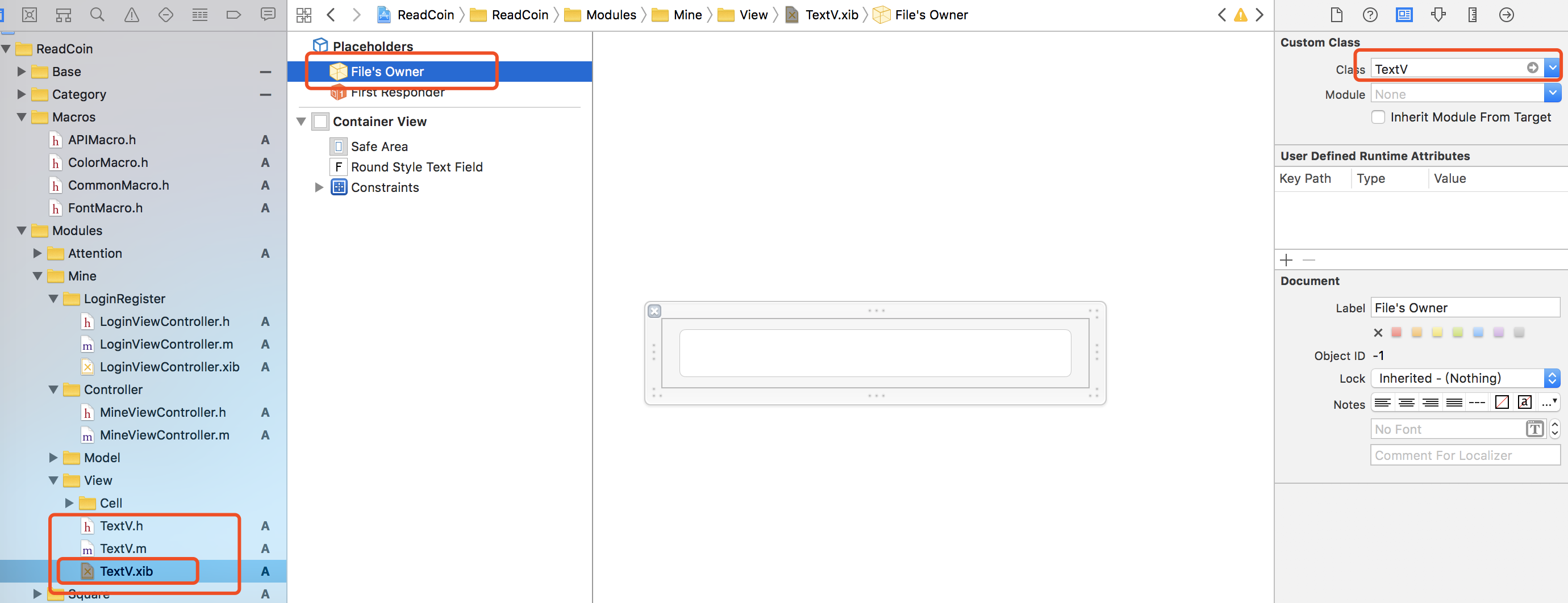The image size is (1568, 603).
Task: Click the Comment For Localizer field
Action: tap(1465, 456)
